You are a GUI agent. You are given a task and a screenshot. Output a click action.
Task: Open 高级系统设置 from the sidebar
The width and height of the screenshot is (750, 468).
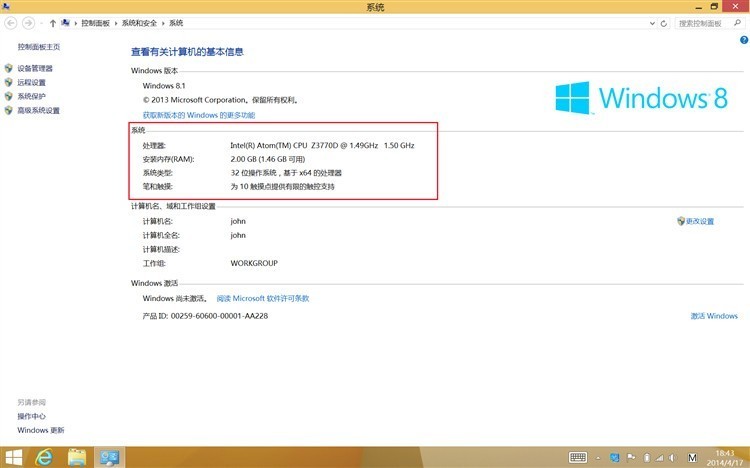click(39, 111)
